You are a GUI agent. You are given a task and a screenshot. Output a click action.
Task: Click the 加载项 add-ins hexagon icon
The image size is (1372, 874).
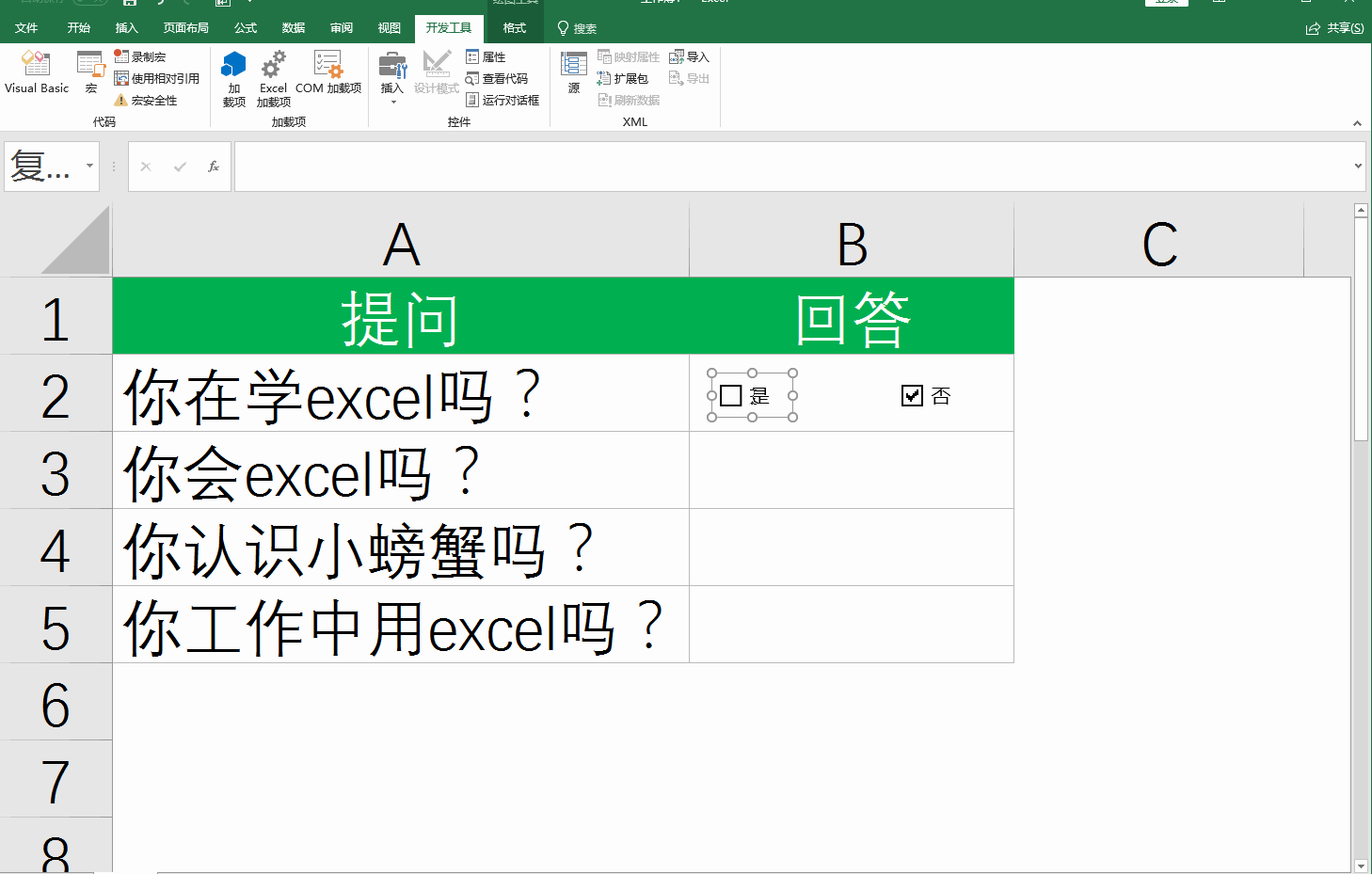[x=233, y=79]
